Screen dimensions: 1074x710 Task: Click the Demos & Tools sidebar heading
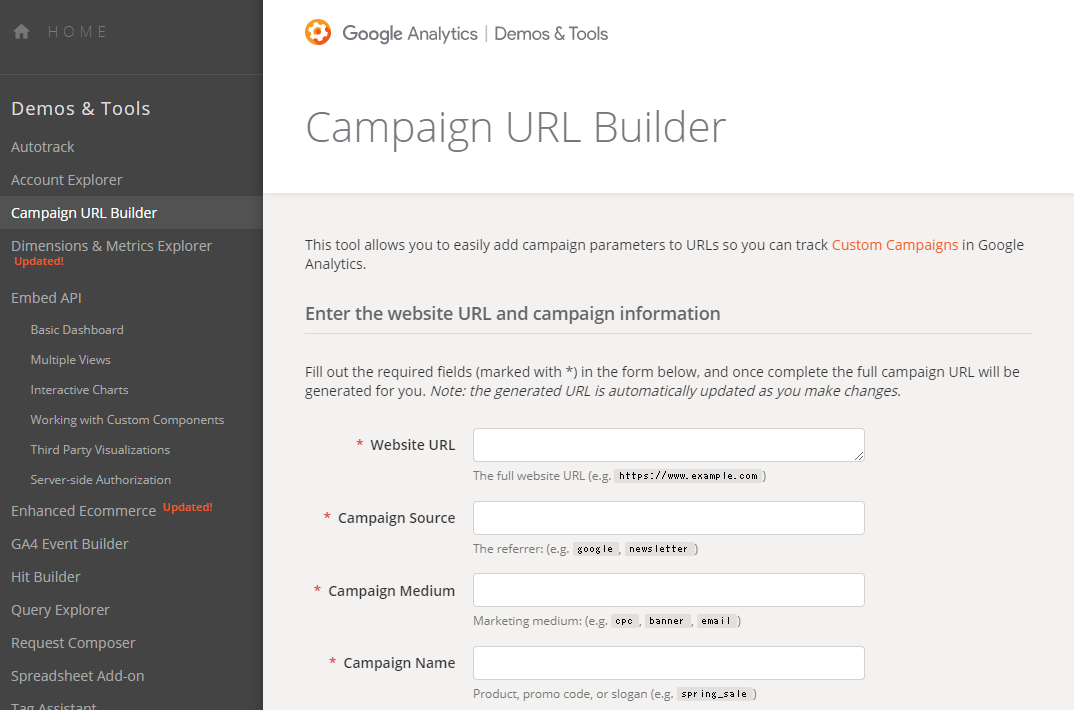81,108
